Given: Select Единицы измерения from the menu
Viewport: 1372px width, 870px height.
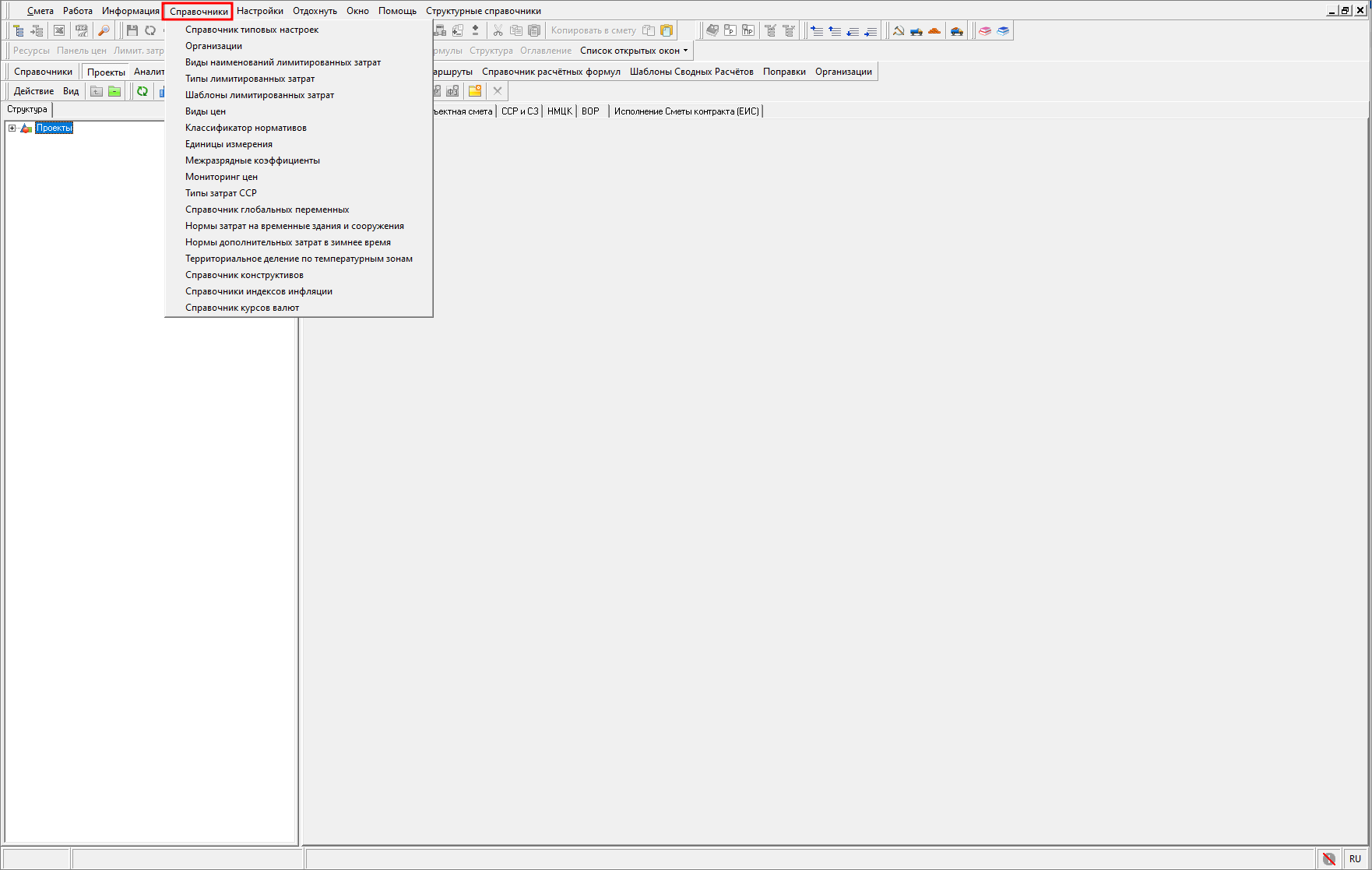Looking at the screenshot, I should click(229, 144).
